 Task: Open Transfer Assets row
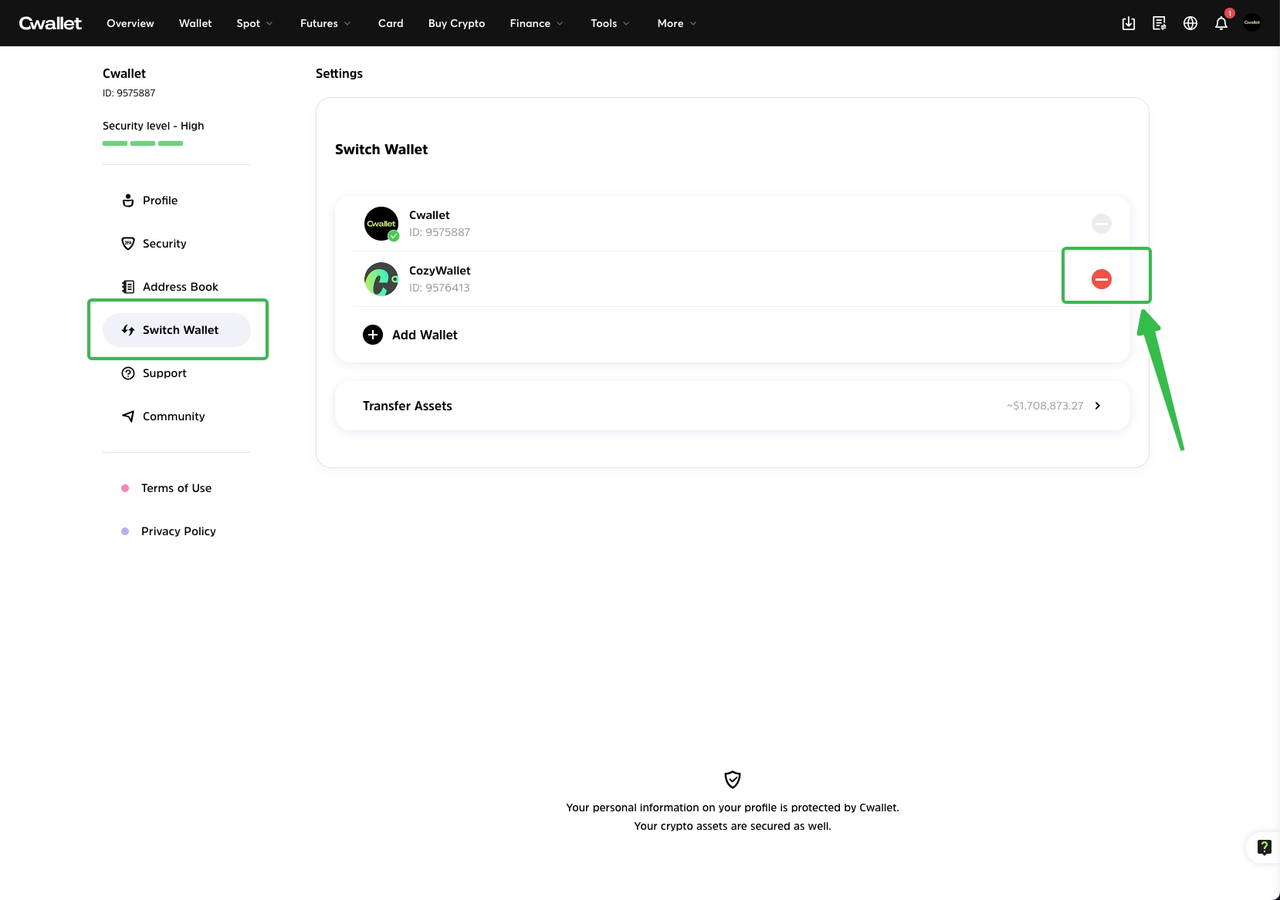[732, 406]
